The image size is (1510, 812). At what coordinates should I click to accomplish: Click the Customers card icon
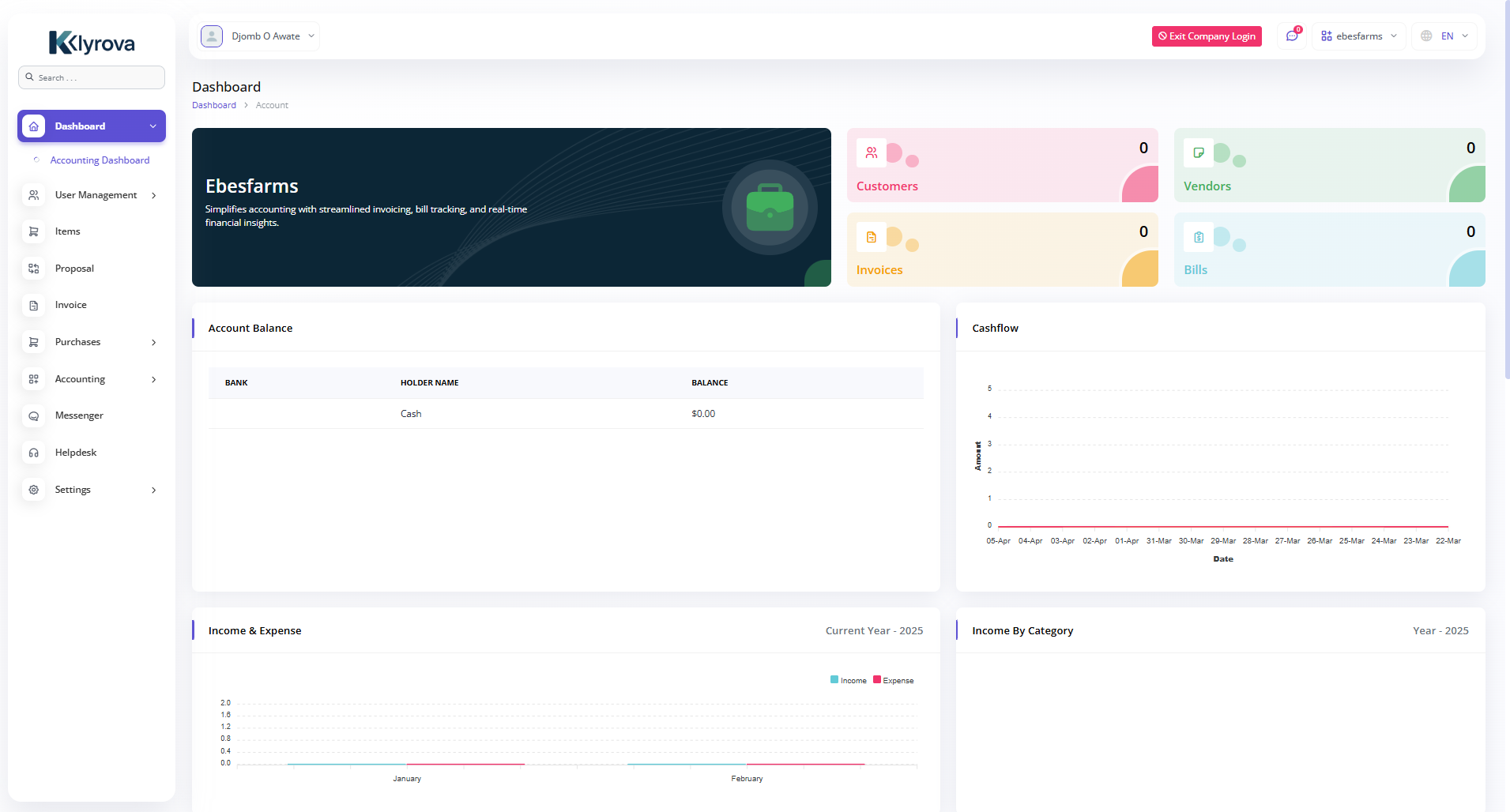coord(872,153)
